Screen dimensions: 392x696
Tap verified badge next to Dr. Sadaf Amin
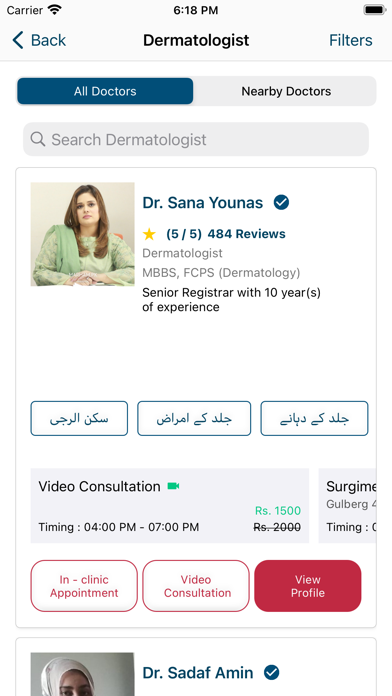tap(271, 672)
